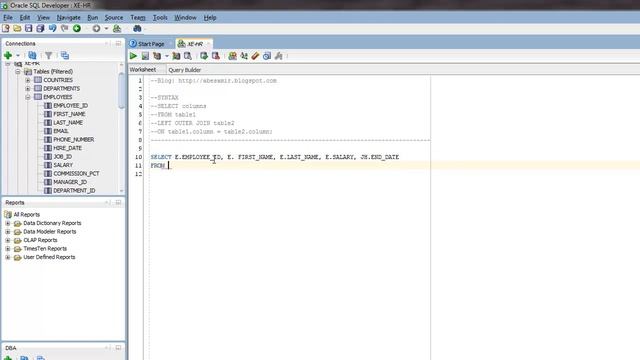Click the green Back navigation icon
This screenshot has width=640, height=360.
pyautogui.click(x=77, y=29)
